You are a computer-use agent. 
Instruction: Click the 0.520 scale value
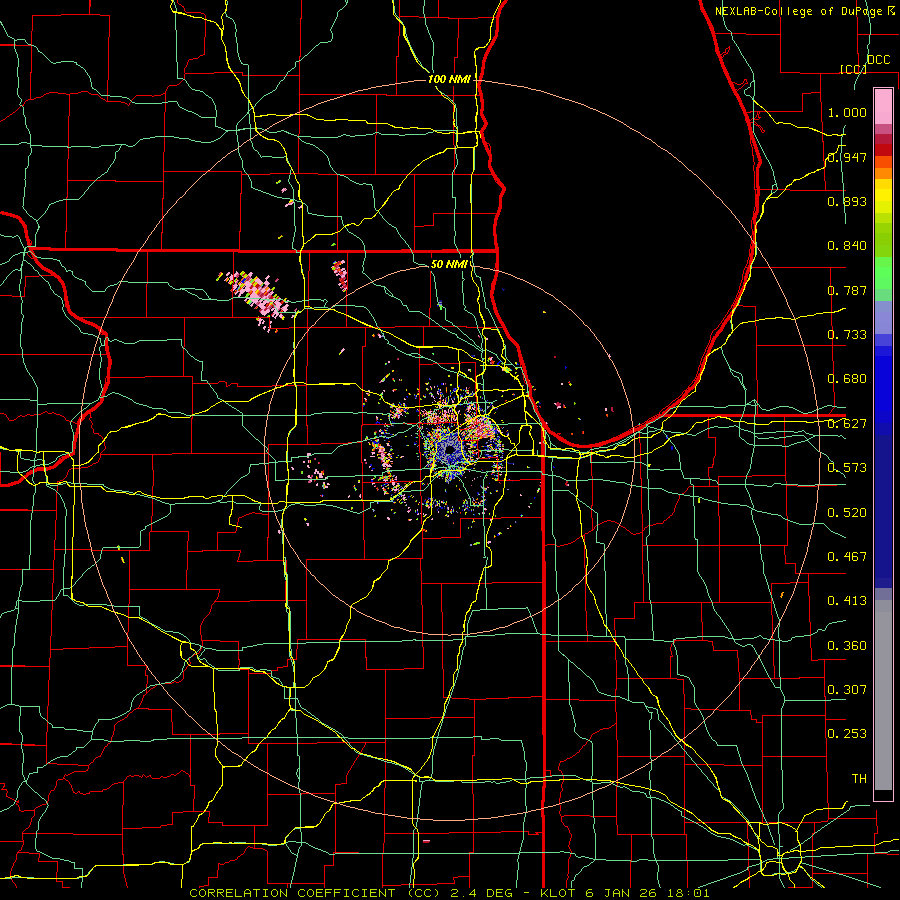(x=847, y=513)
